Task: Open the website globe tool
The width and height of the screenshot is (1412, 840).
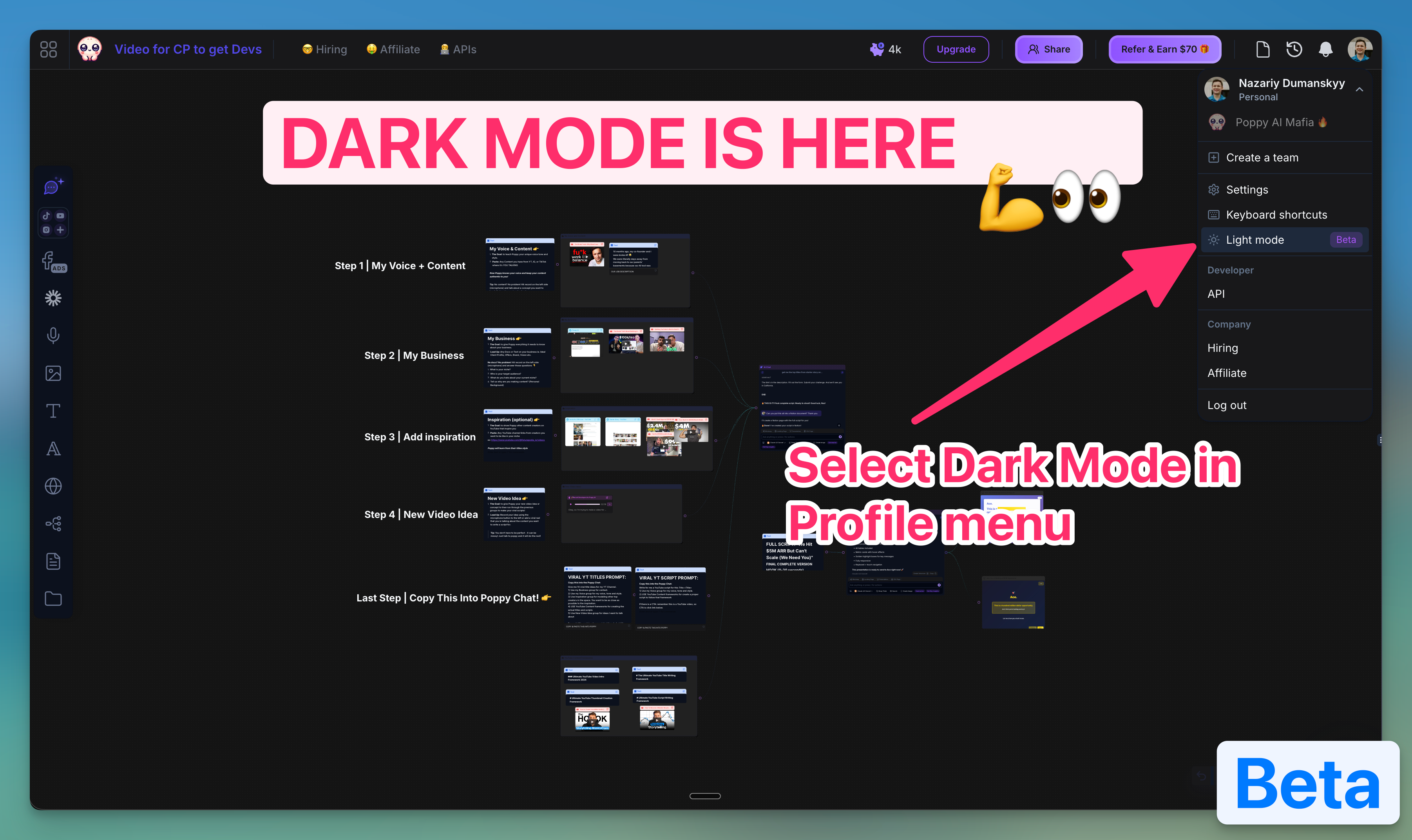Action: [53, 486]
